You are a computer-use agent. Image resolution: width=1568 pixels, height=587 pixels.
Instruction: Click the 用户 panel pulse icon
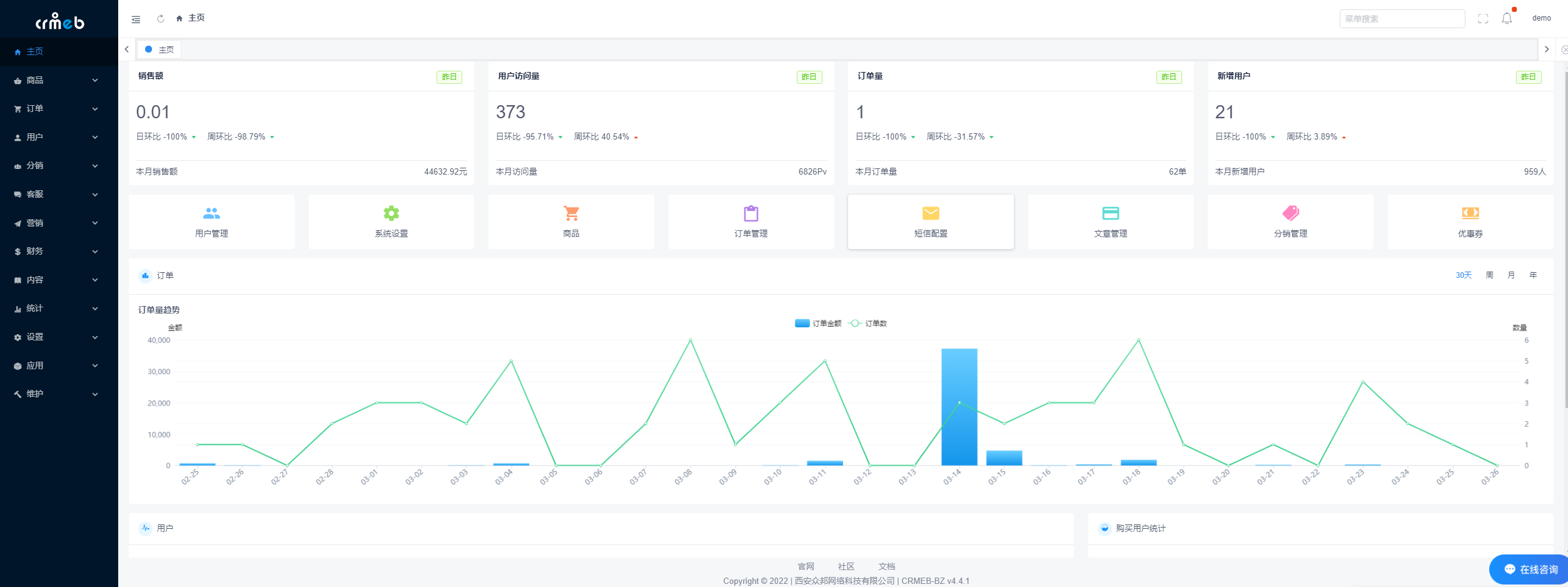[x=145, y=528]
